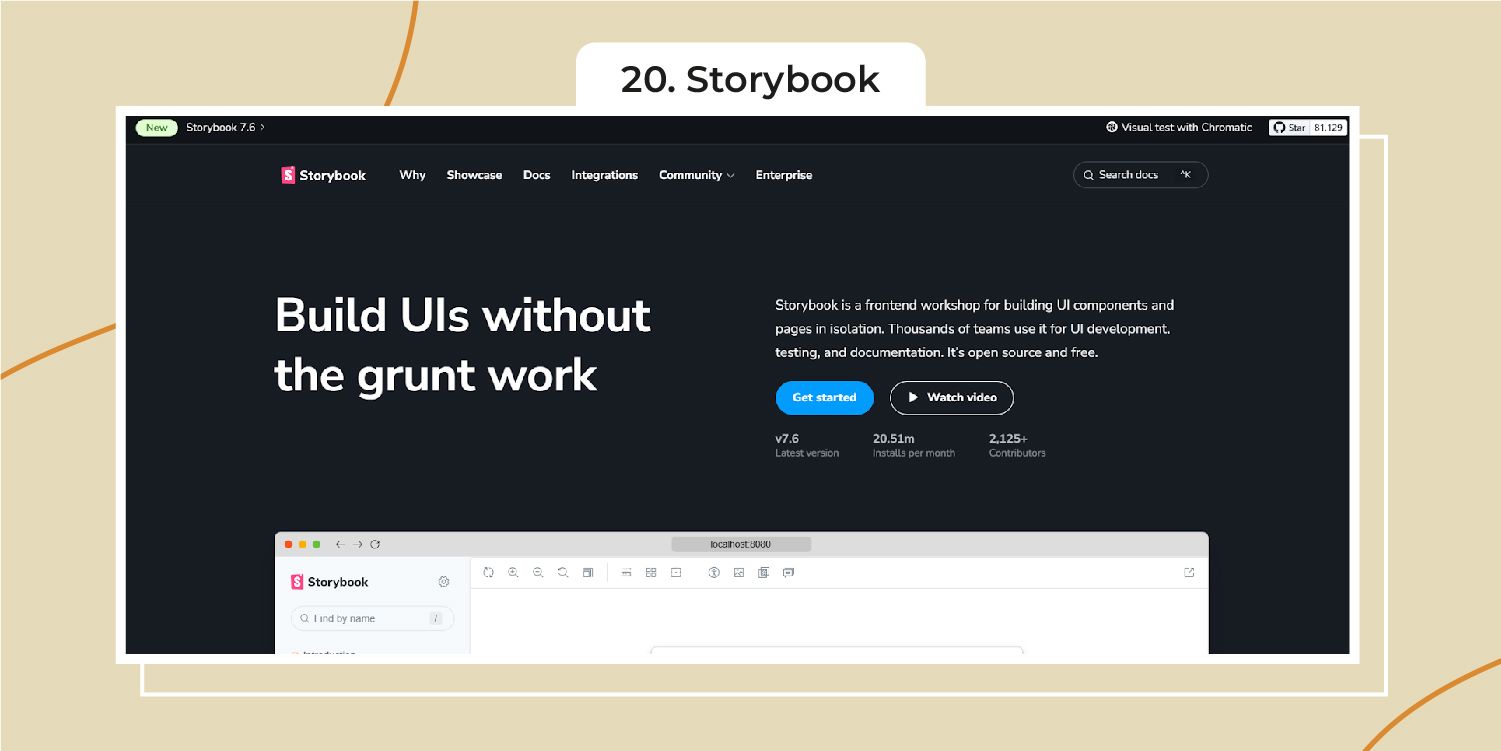Focus the Find by name search box

tap(372, 619)
